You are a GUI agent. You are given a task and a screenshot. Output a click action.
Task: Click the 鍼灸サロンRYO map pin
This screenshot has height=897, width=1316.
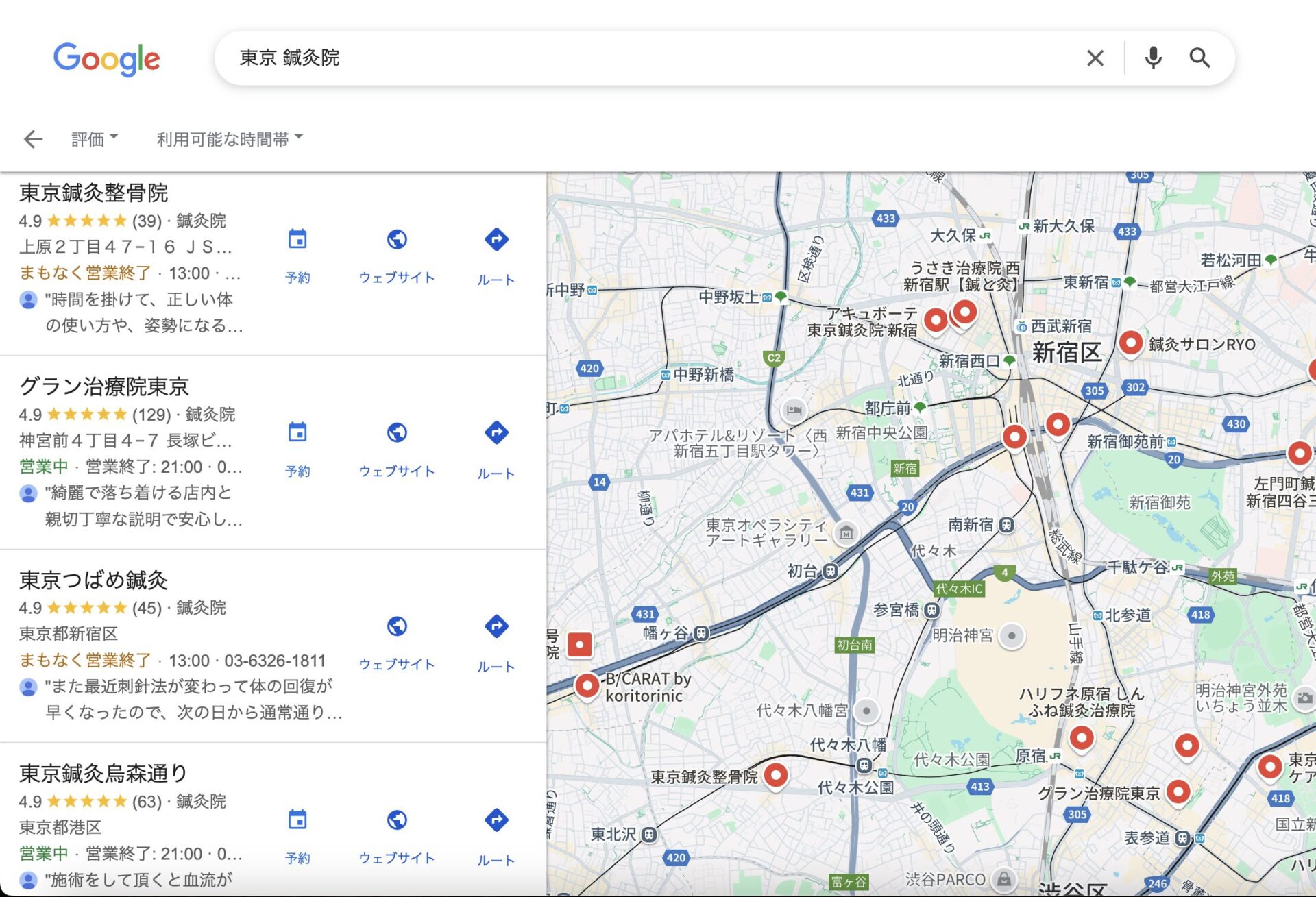pyautogui.click(x=1131, y=343)
